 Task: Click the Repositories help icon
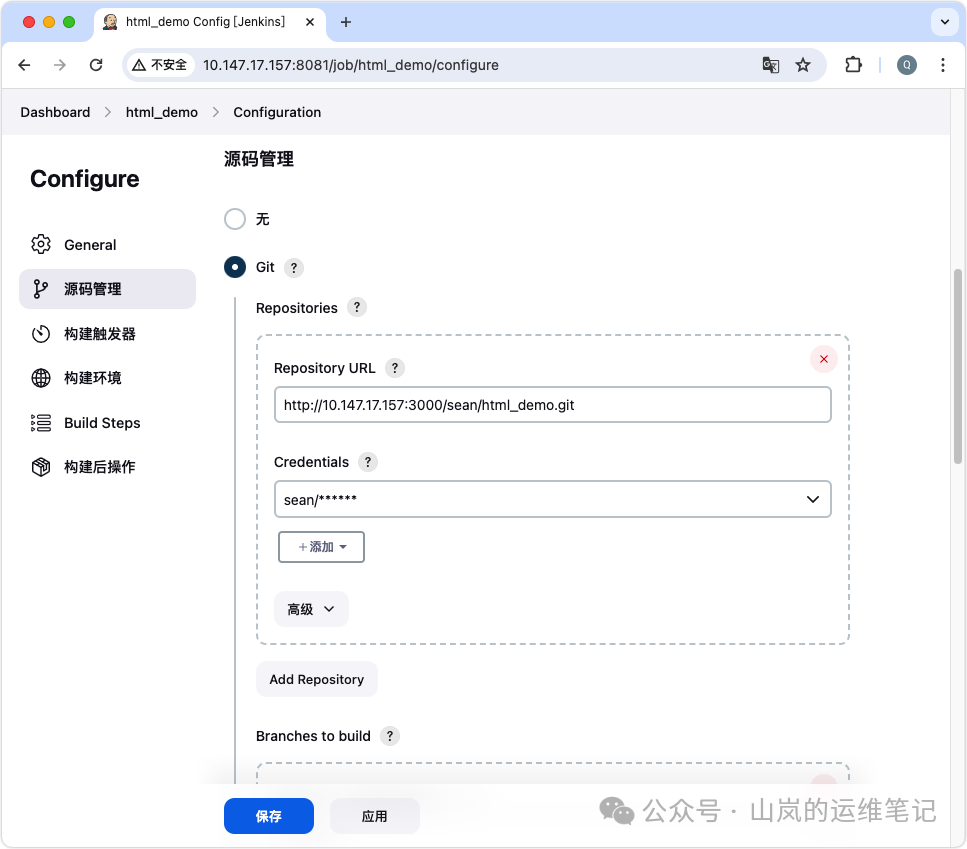coord(357,307)
